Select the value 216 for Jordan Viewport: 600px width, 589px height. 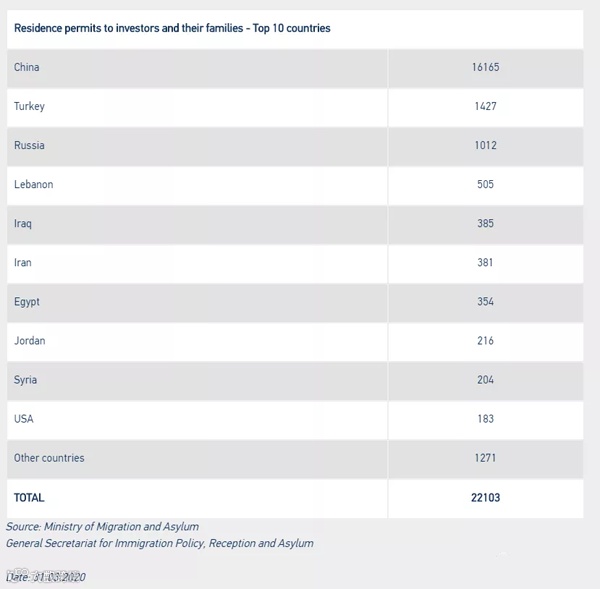485,340
